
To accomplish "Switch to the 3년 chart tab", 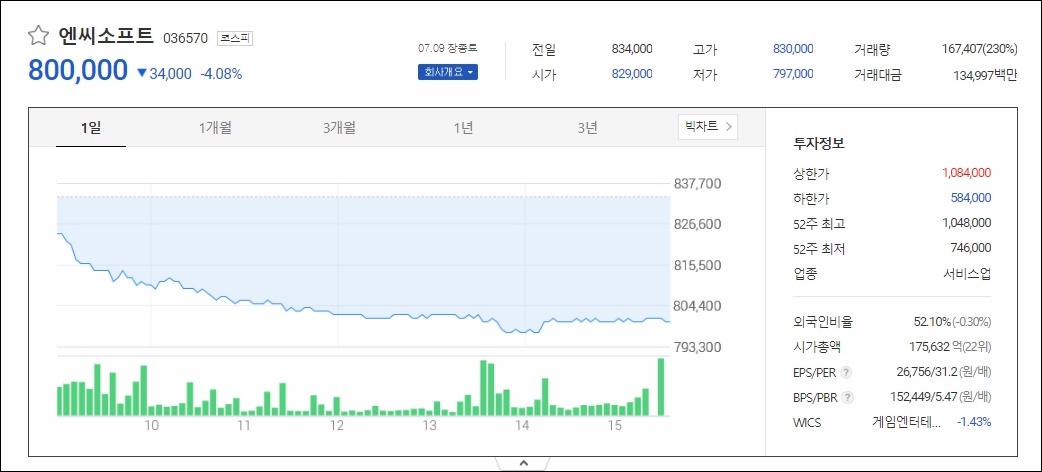I will 587,128.
